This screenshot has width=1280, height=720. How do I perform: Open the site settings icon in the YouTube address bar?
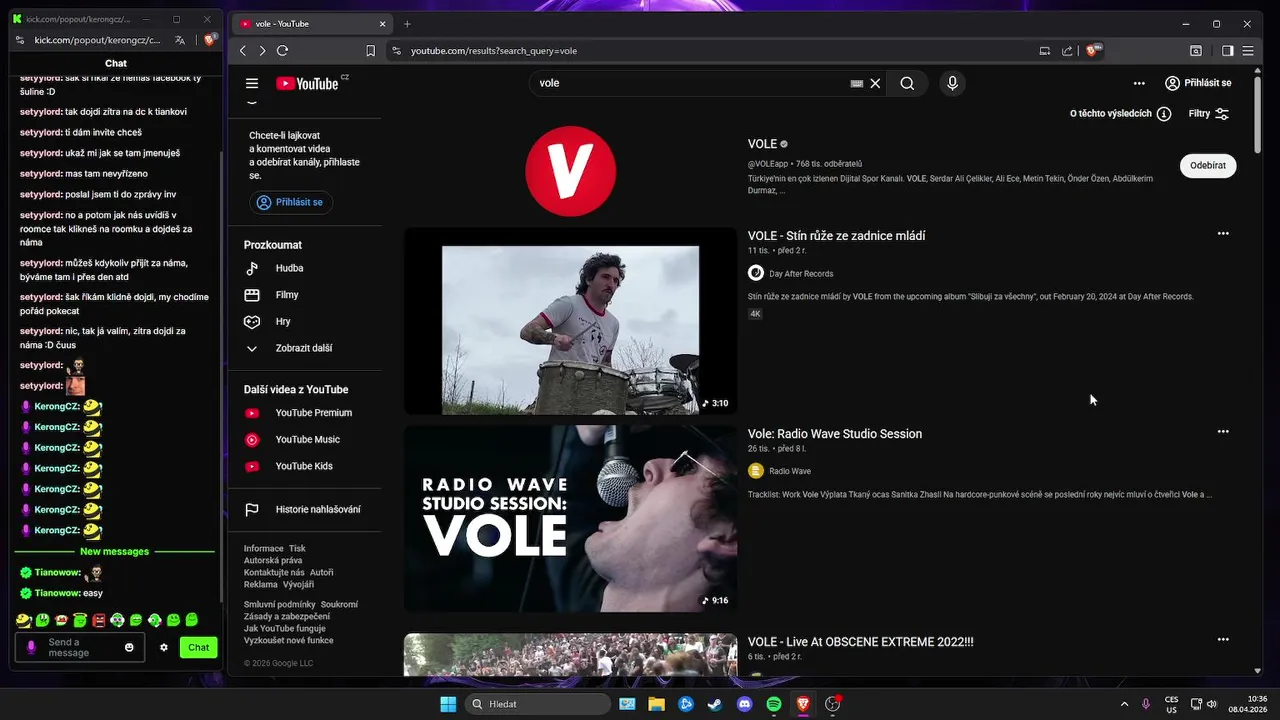coord(396,51)
